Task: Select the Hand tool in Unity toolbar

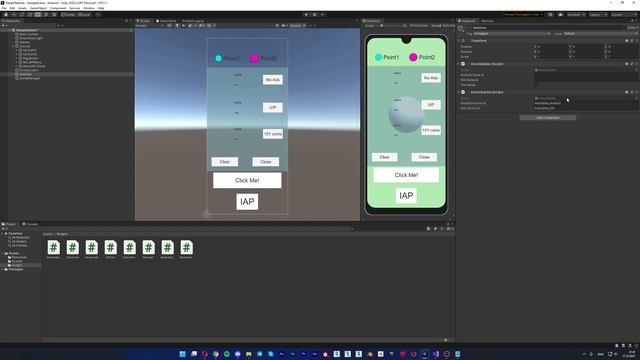Action: 6,15
